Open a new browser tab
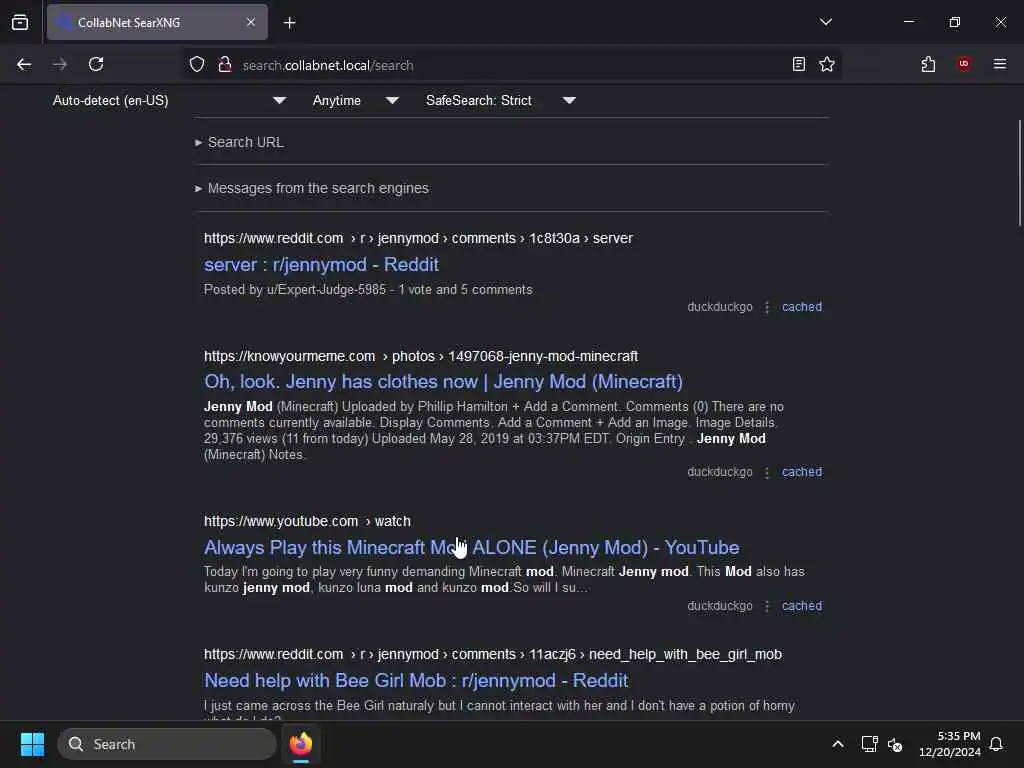This screenshot has width=1024, height=768. (289, 23)
